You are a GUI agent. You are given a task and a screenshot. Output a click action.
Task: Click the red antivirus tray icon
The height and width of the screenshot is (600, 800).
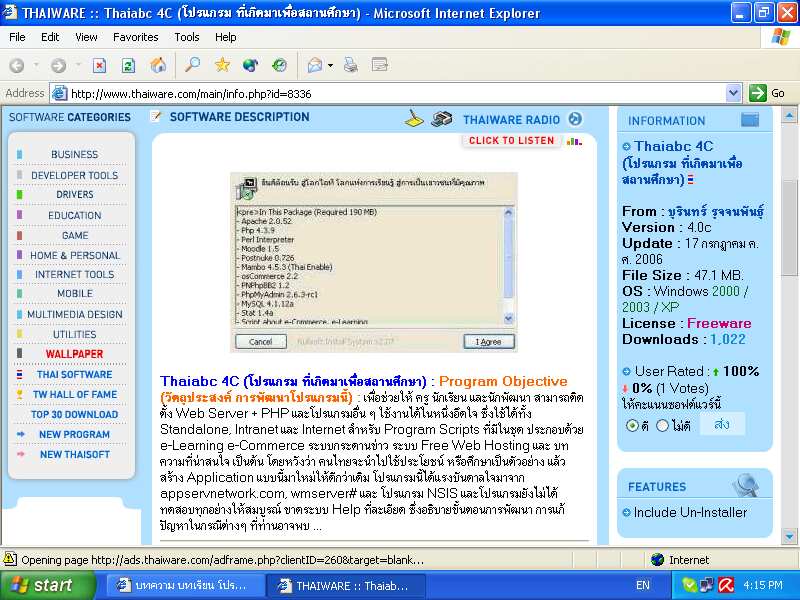pos(726,585)
